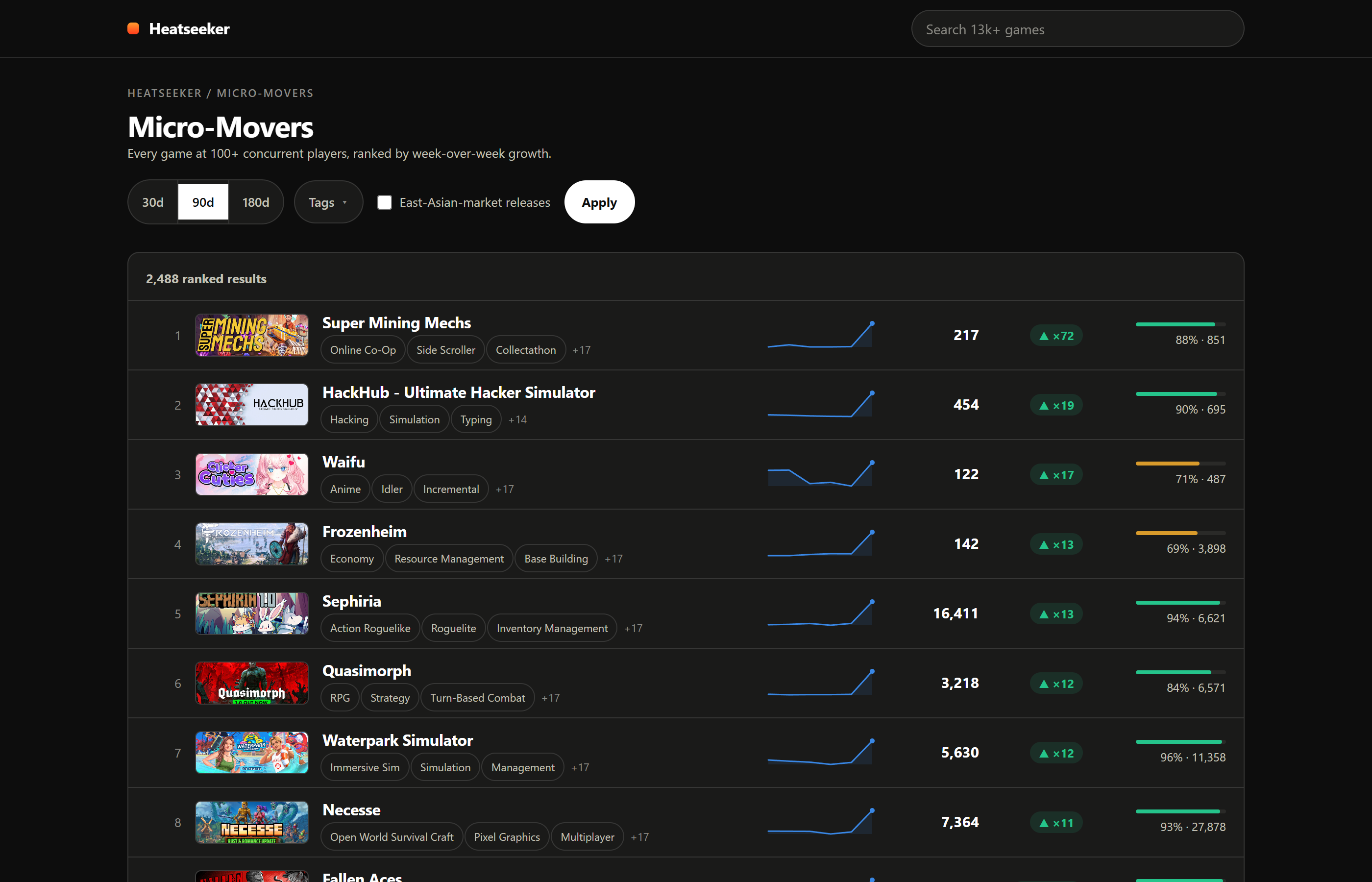The image size is (1372, 882).
Task: Open Waterpark Simulator thumbnail
Action: click(x=251, y=753)
